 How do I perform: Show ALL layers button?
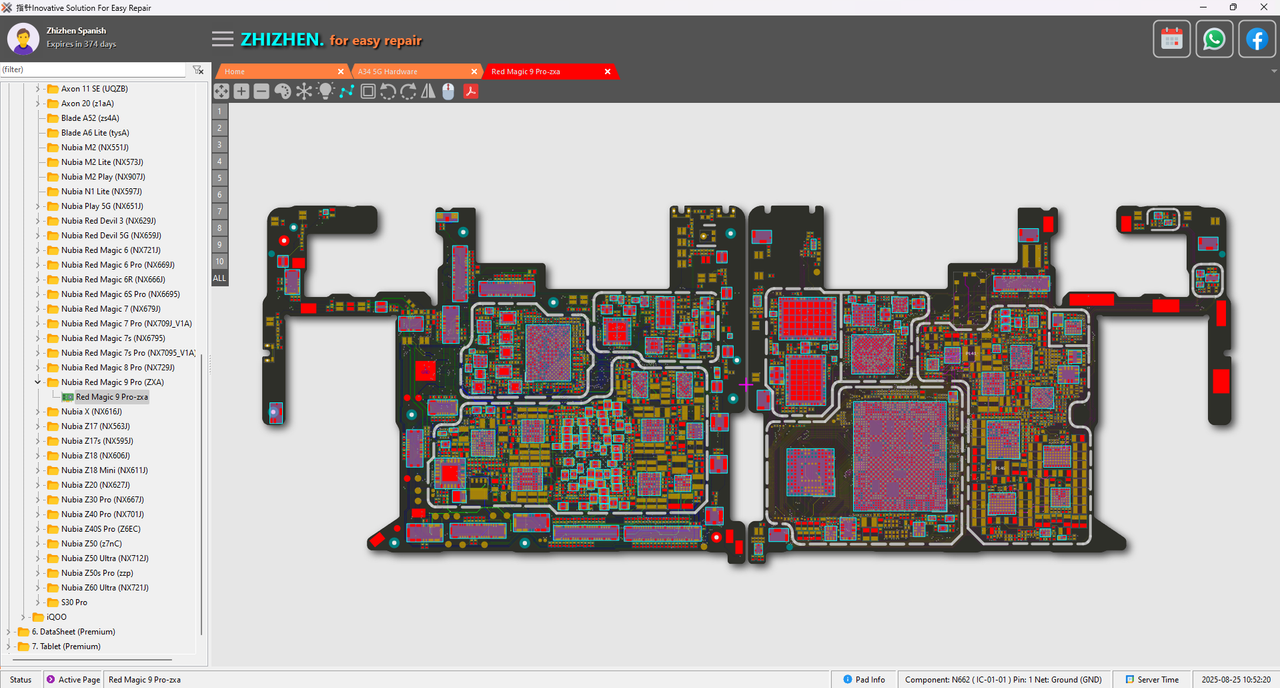(220, 278)
